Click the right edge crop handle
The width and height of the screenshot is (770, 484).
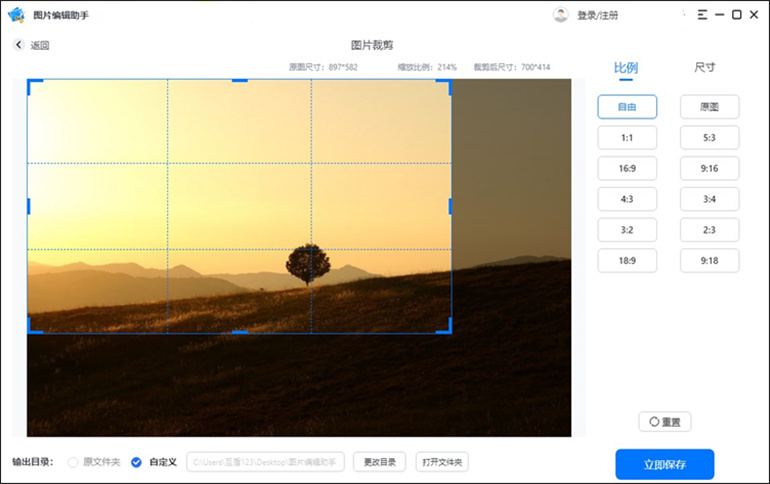tap(450, 206)
